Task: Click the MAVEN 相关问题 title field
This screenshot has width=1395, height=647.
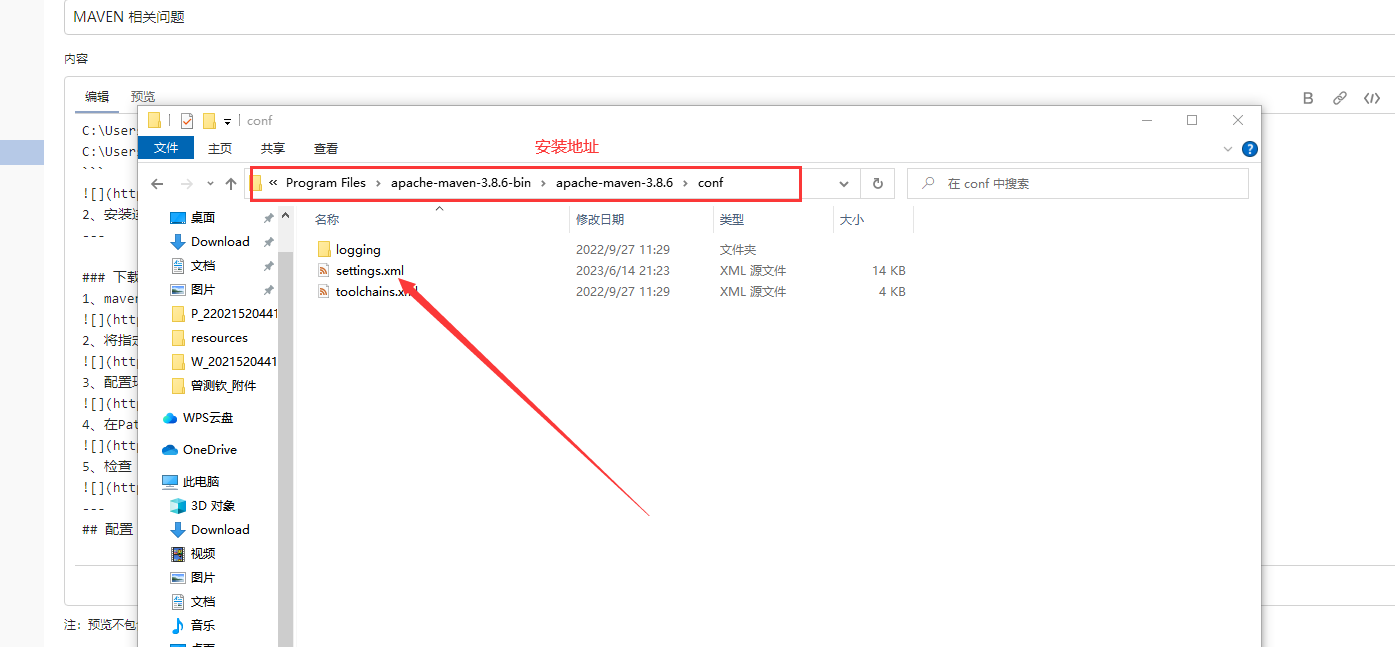Action: tap(729, 17)
